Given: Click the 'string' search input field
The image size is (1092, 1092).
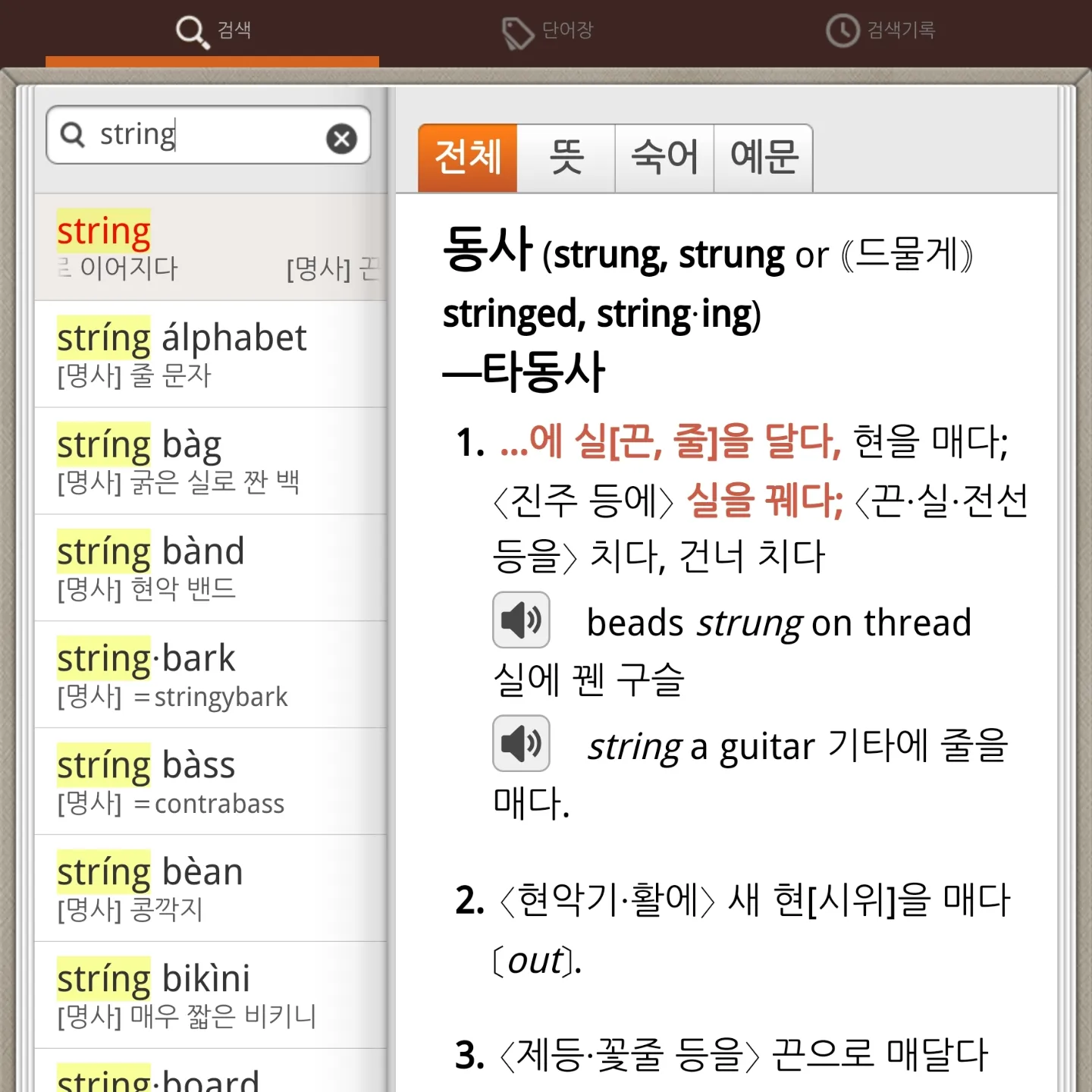Looking at the screenshot, I should 209,135.
